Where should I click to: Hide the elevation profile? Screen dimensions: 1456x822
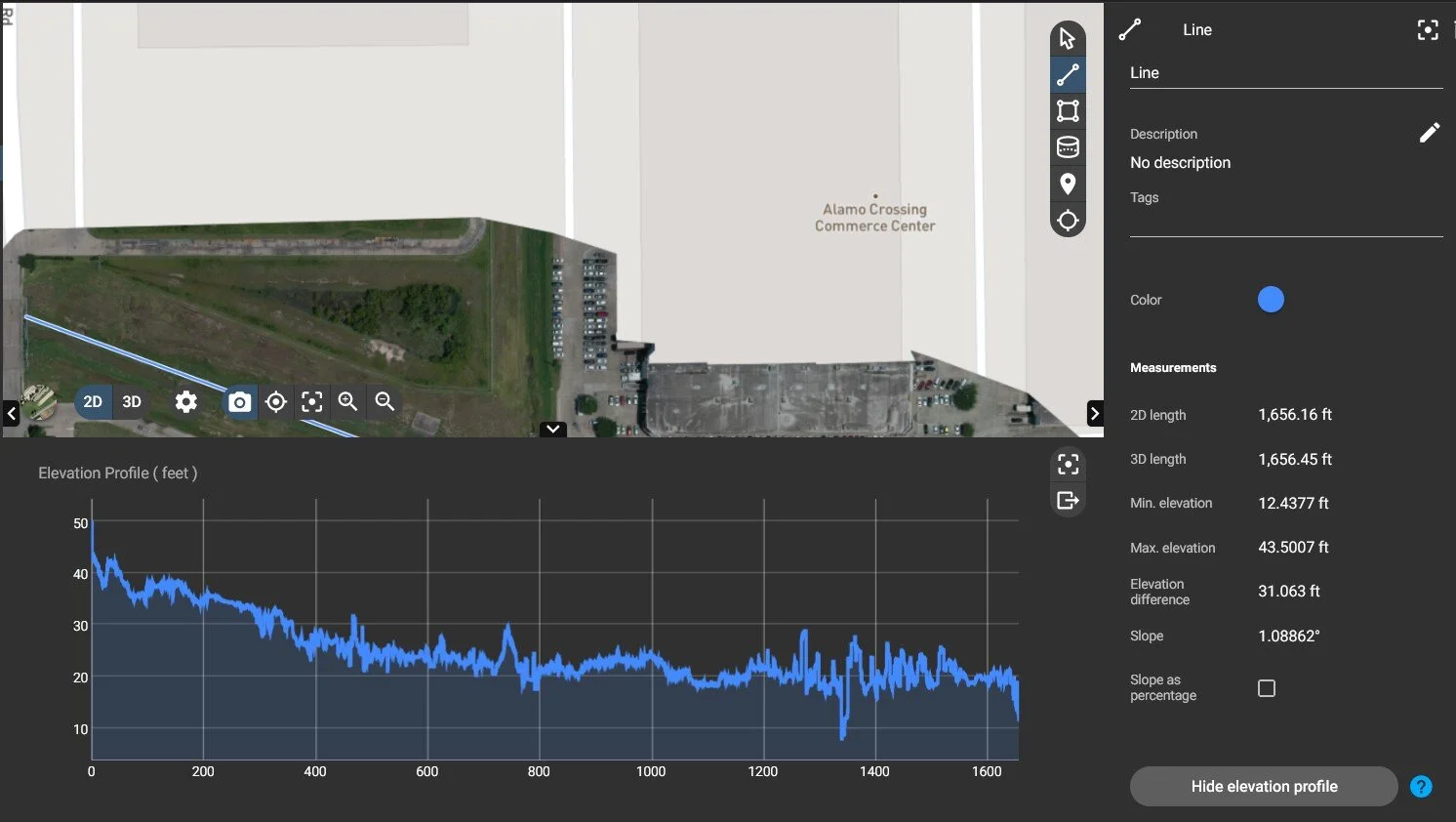click(x=1263, y=786)
